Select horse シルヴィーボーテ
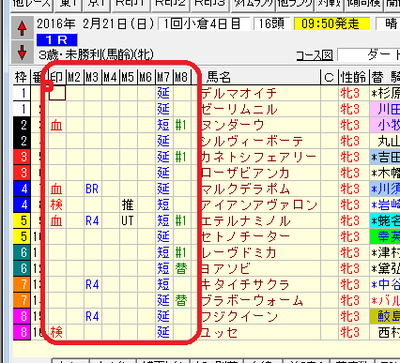The height and width of the screenshot is (363, 400). 252,141
